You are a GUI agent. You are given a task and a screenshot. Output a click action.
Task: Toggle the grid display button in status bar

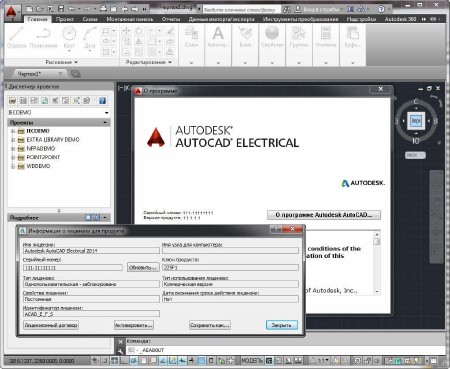(114, 360)
